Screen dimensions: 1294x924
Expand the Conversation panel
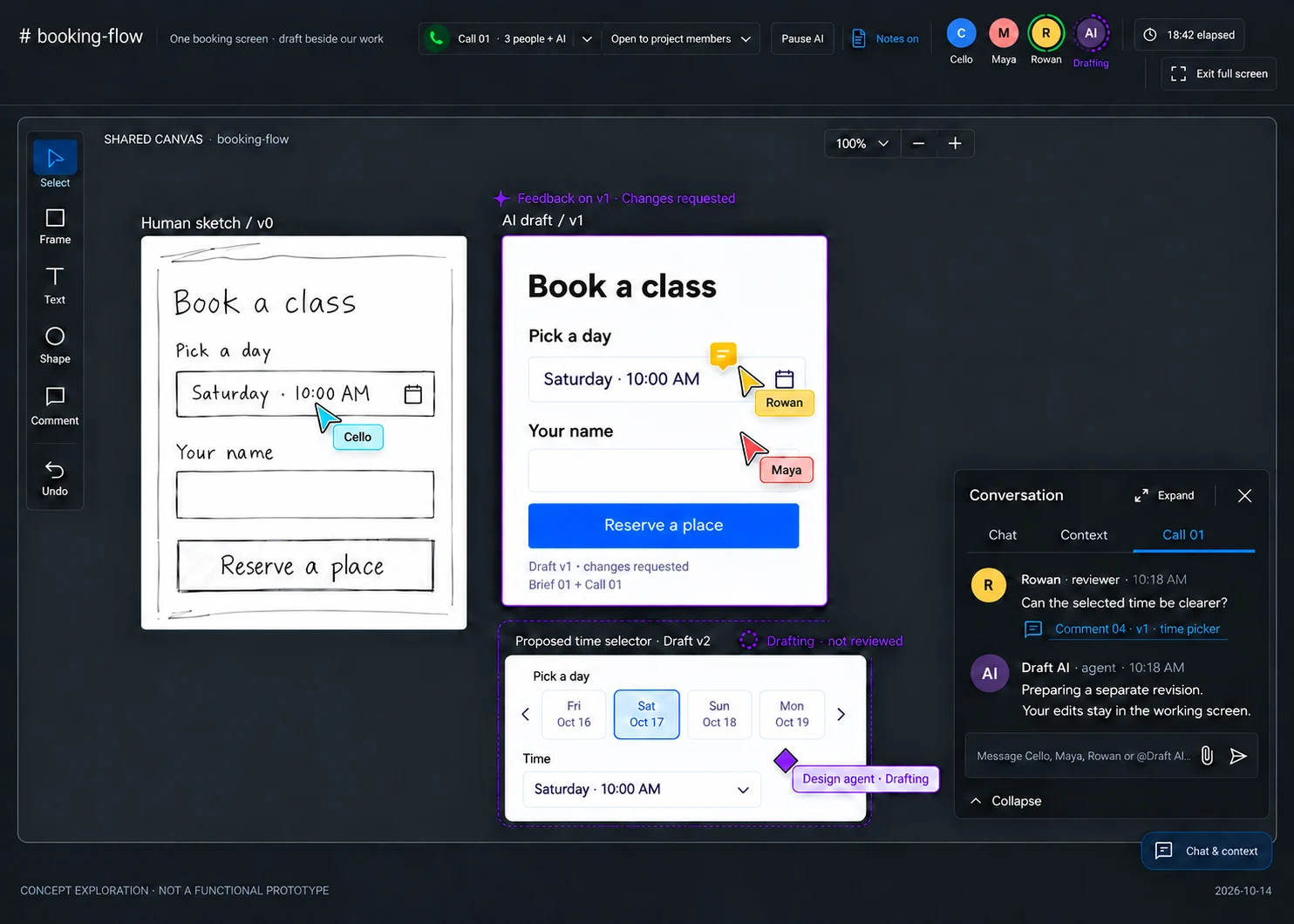click(x=1164, y=495)
